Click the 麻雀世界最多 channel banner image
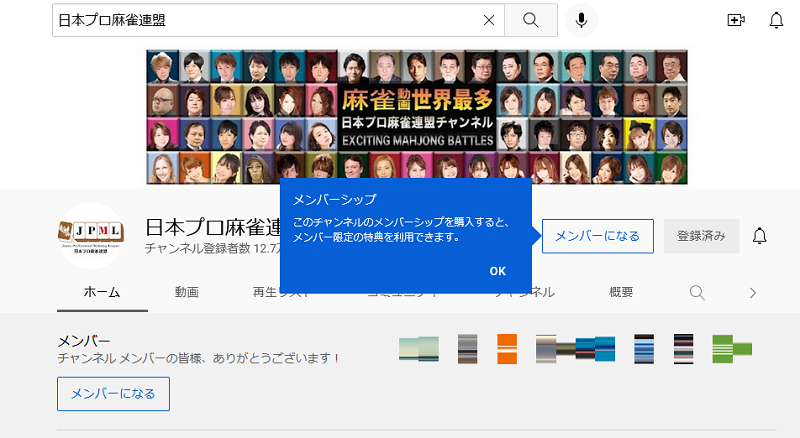800x438 pixels. click(417, 117)
